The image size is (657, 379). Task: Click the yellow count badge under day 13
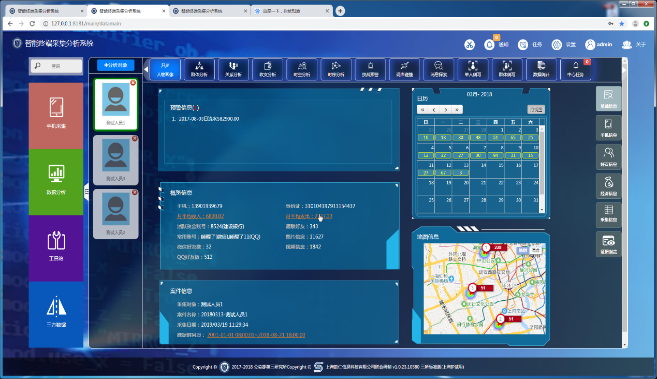click(x=460, y=173)
